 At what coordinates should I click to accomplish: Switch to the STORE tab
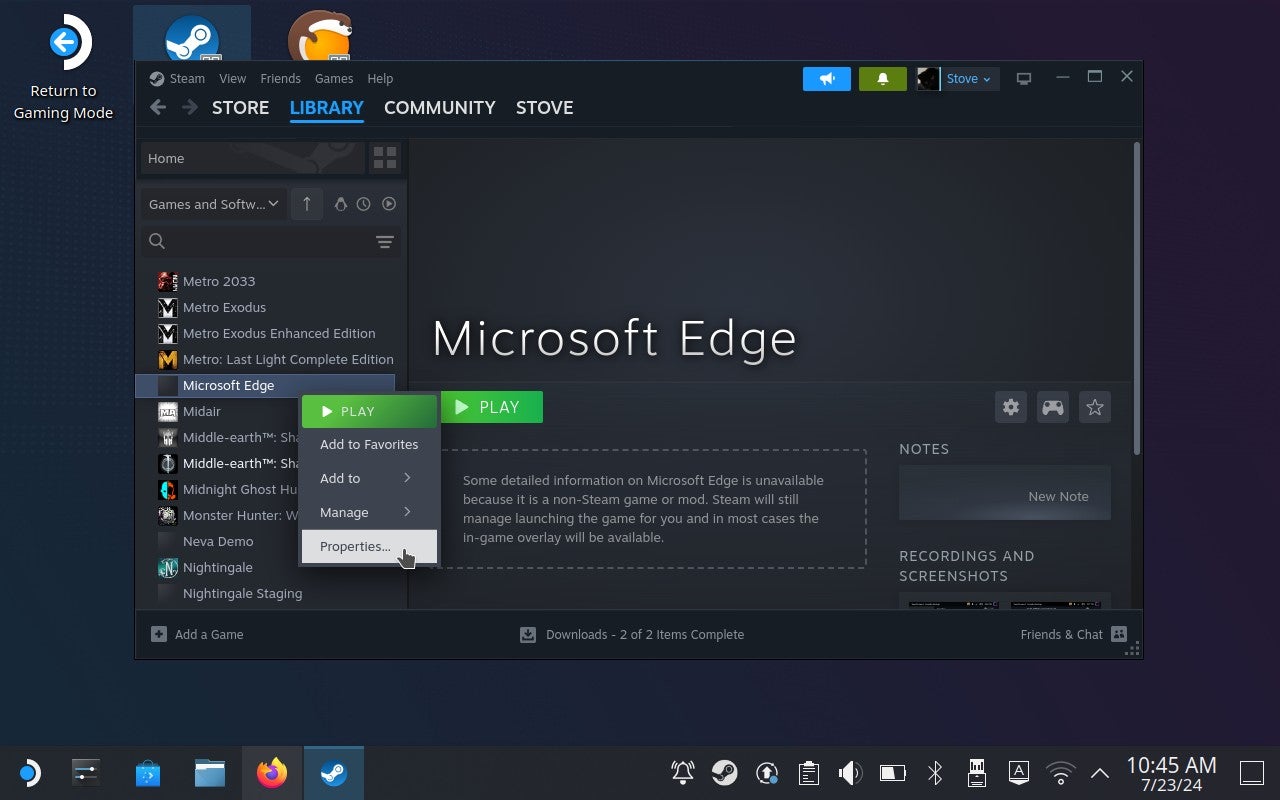click(x=240, y=107)
